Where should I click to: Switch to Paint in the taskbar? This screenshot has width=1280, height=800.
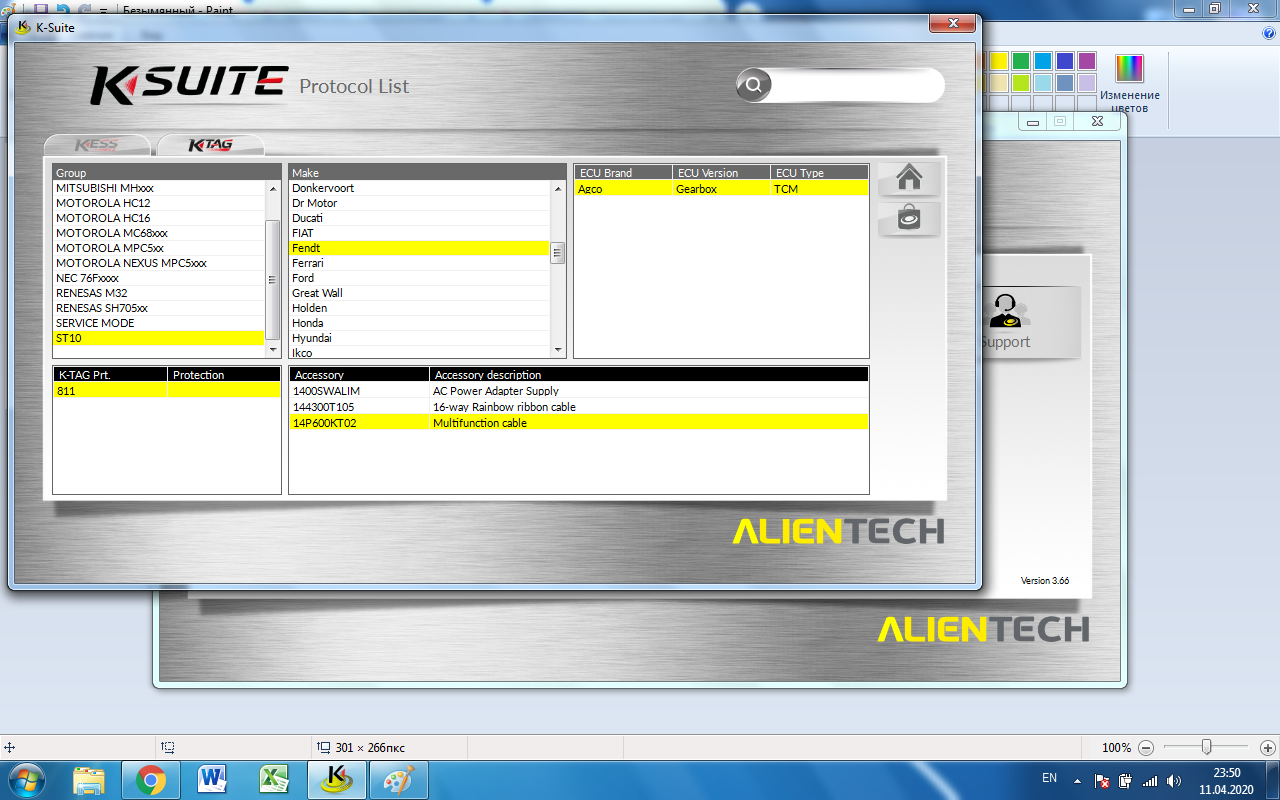coord(399,779)
